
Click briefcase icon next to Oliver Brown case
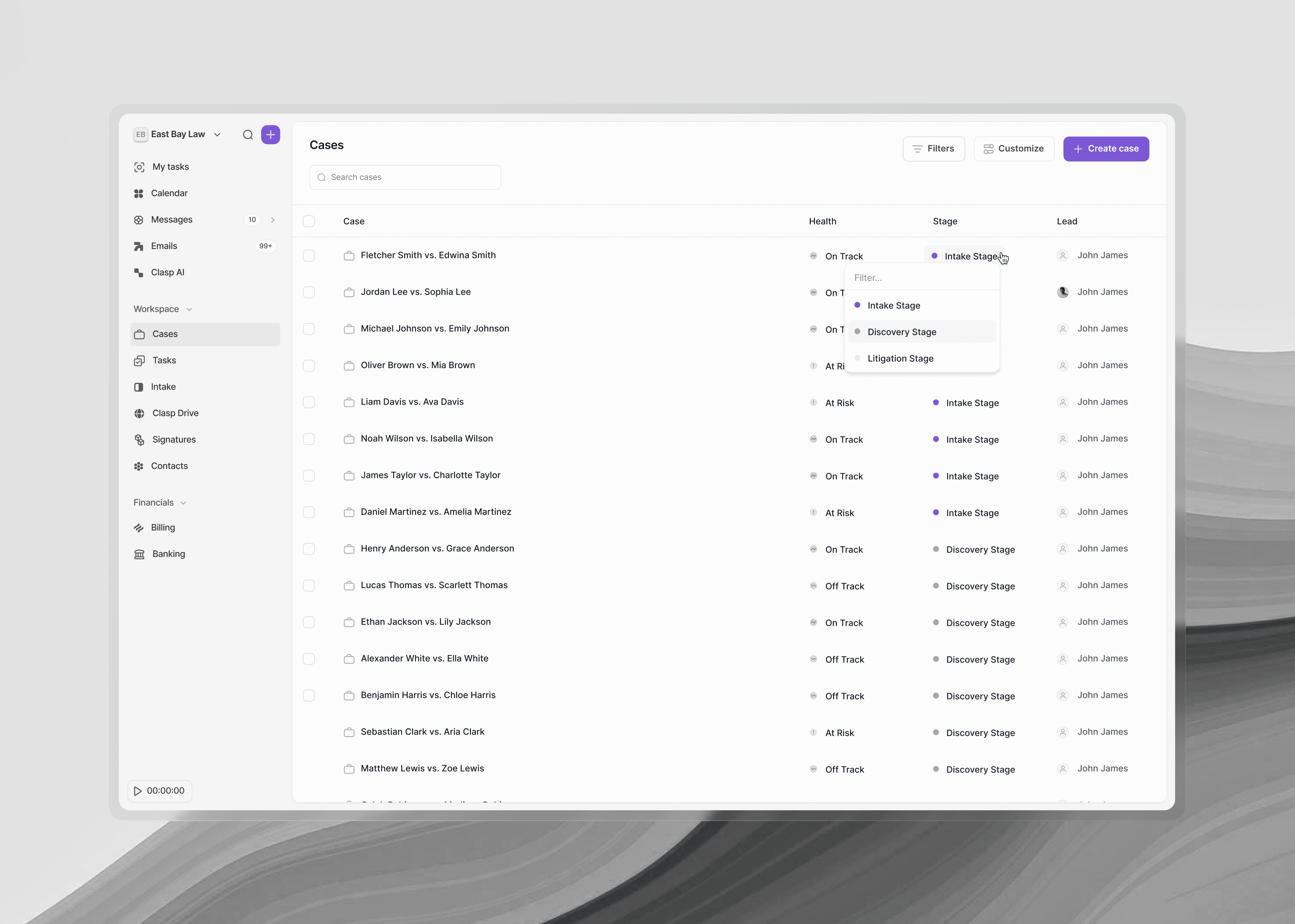(x=349, y=365)
